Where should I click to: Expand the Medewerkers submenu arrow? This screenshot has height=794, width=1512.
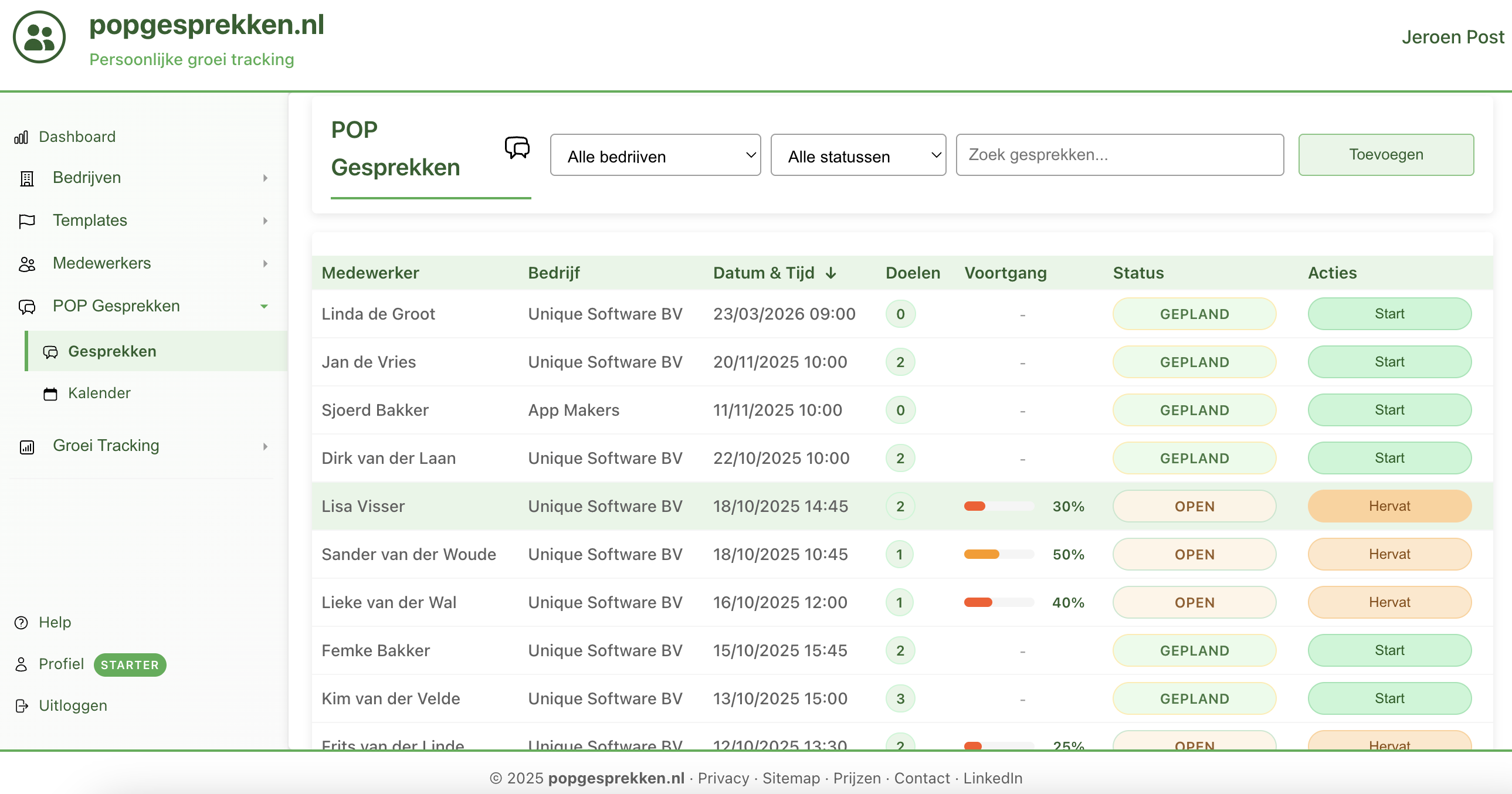click(x=265, y=264)
